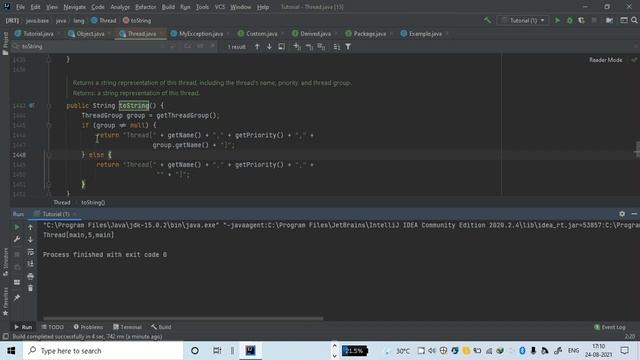
Task: Click the Filter search results funnel icon
Action: click(x=348, y=47)
